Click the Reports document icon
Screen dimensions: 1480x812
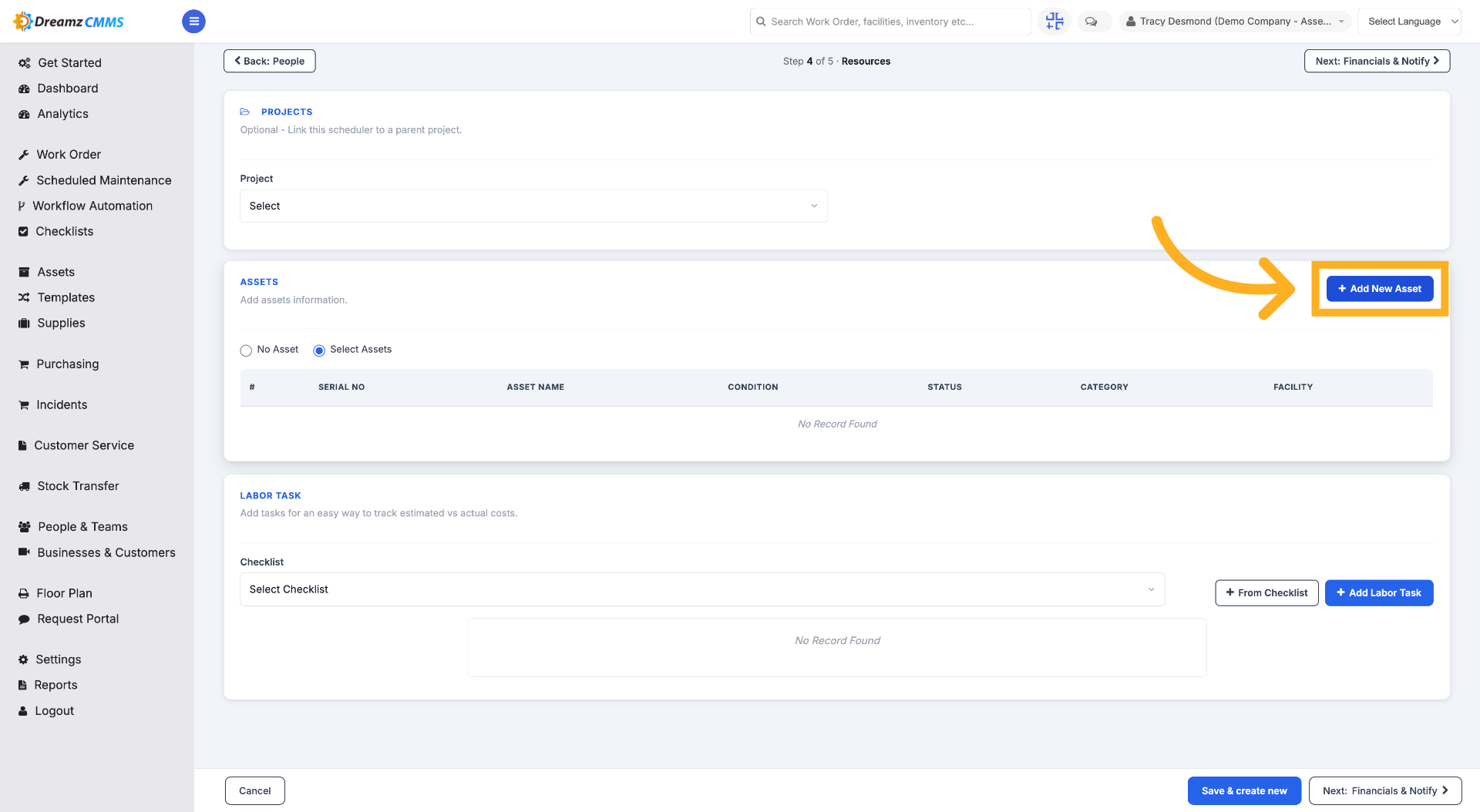(x=22, y=685)
